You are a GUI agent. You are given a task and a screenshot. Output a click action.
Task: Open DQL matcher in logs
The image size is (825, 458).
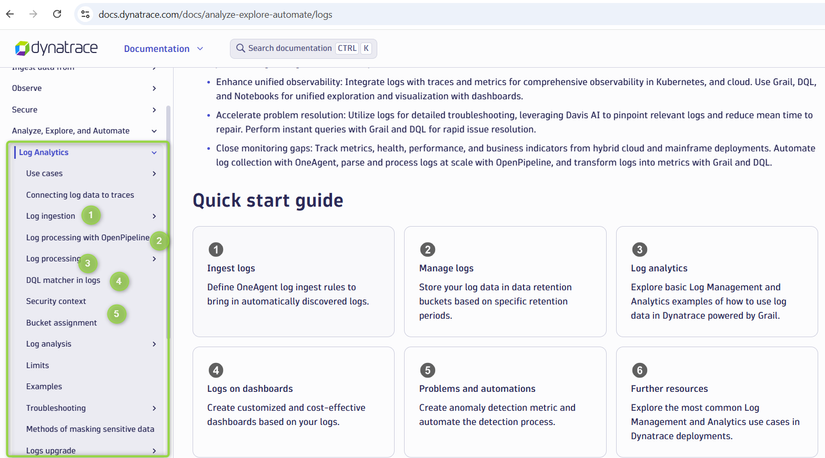63,280
